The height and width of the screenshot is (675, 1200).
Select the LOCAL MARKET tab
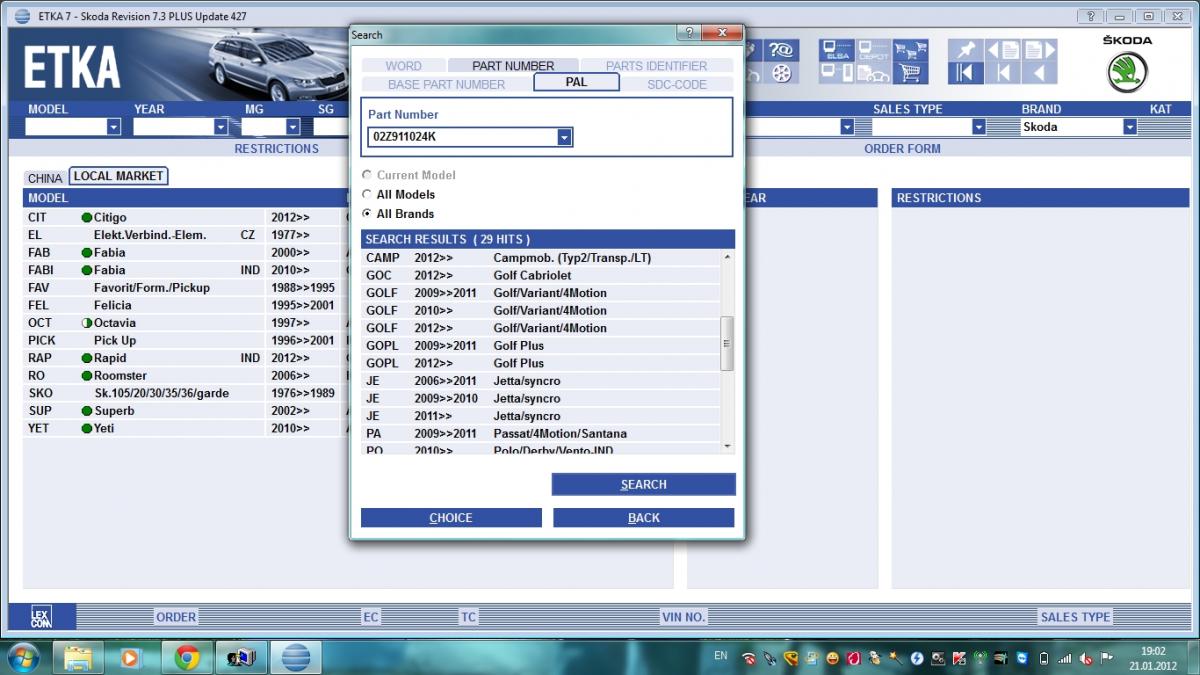point(118,176)
